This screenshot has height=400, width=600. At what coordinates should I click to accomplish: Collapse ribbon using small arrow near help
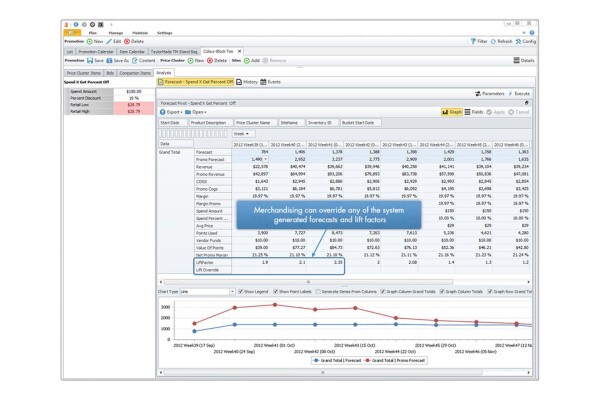tap(524, 33)
